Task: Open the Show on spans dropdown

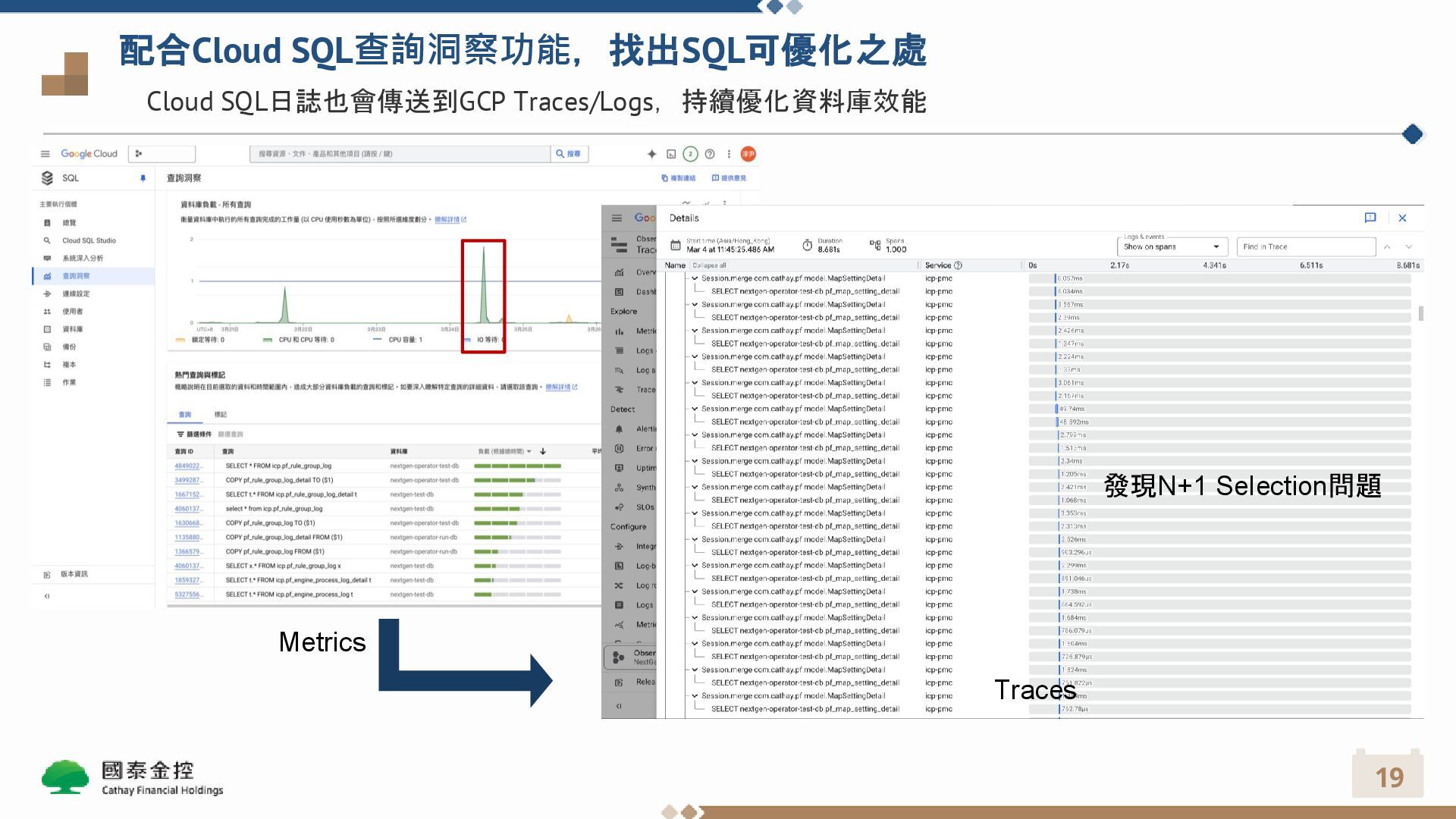Action: pos(1172,246)
